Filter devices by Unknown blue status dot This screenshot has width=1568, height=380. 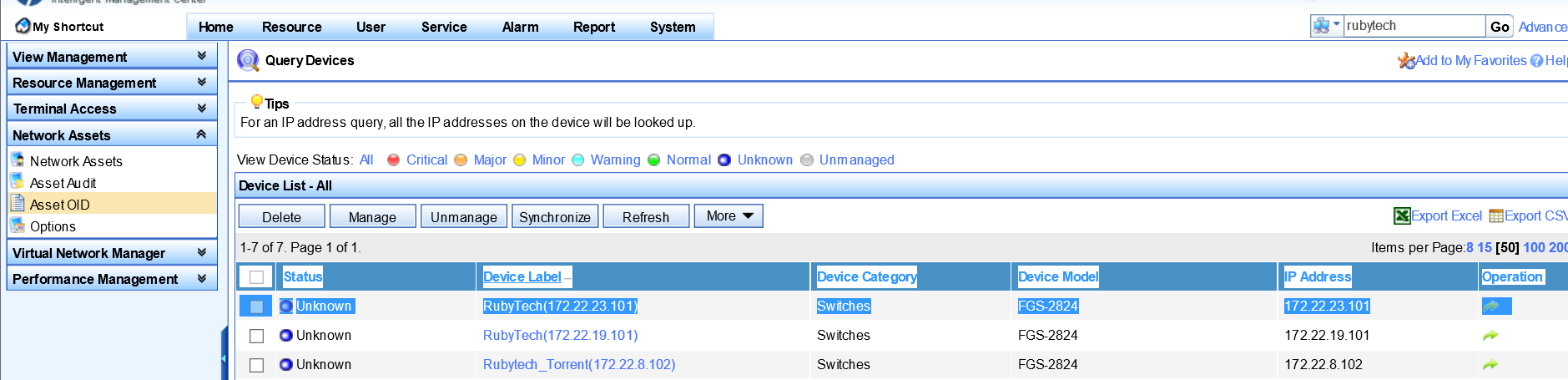click(x=724, y=160)
